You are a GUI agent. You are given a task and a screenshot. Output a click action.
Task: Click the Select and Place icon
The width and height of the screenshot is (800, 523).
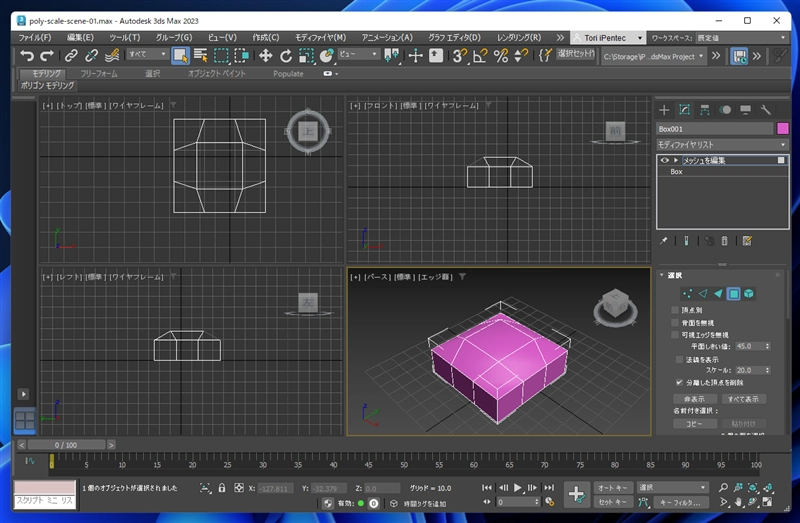pyautogui.click(x=326, y=55)
